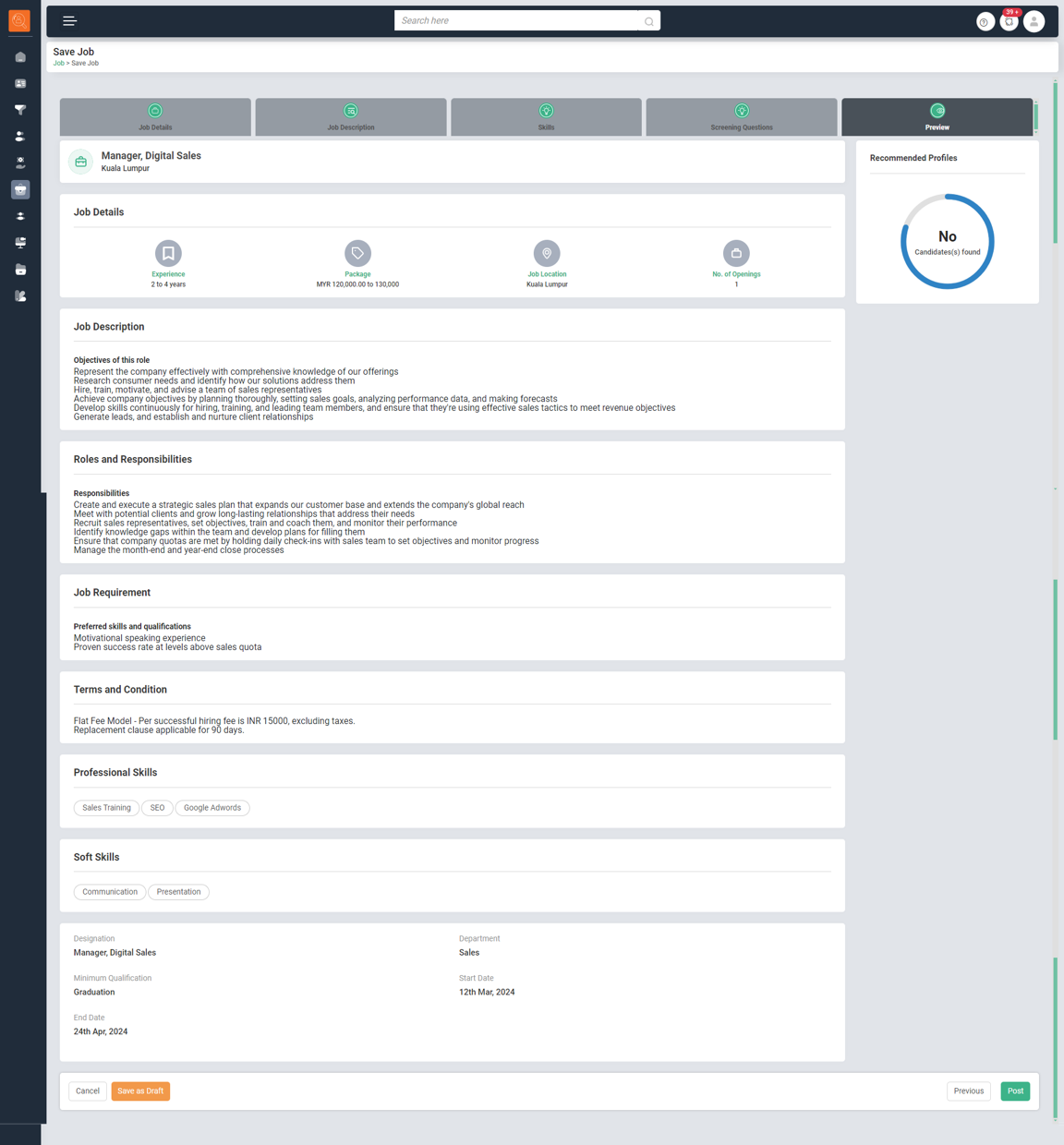This screenshot has width=1064, height=1145.
Task: Go to the Job Description tab
Action: 351,117
